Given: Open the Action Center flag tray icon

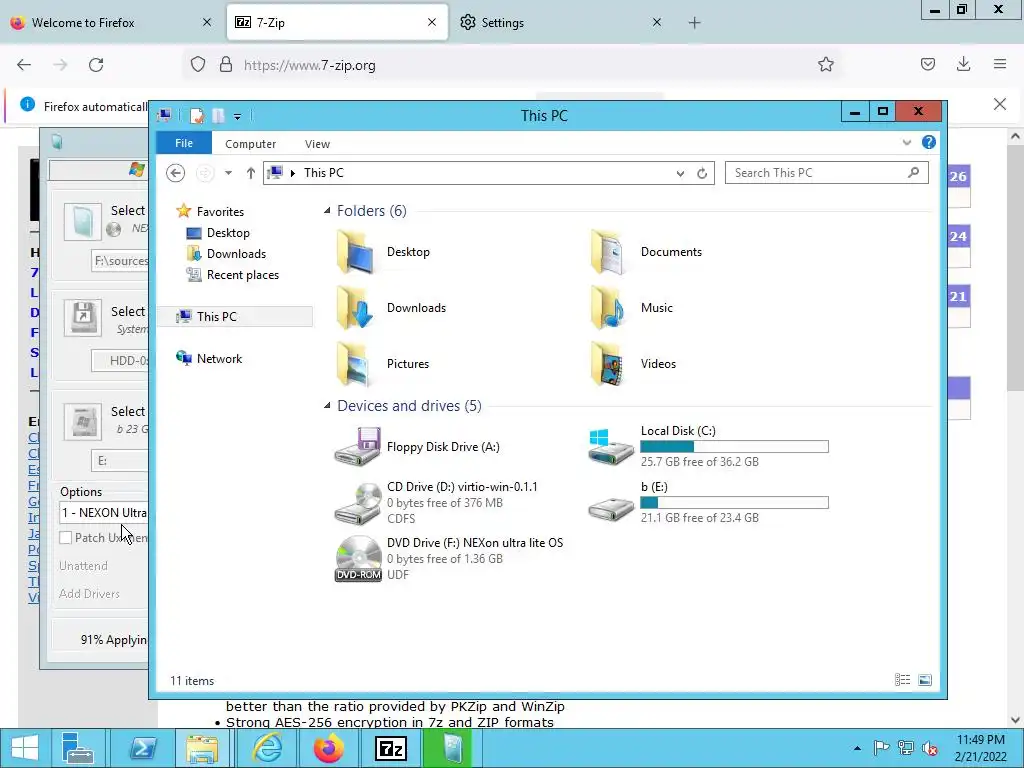Looking at the screenshot, I should pos(881,748).
